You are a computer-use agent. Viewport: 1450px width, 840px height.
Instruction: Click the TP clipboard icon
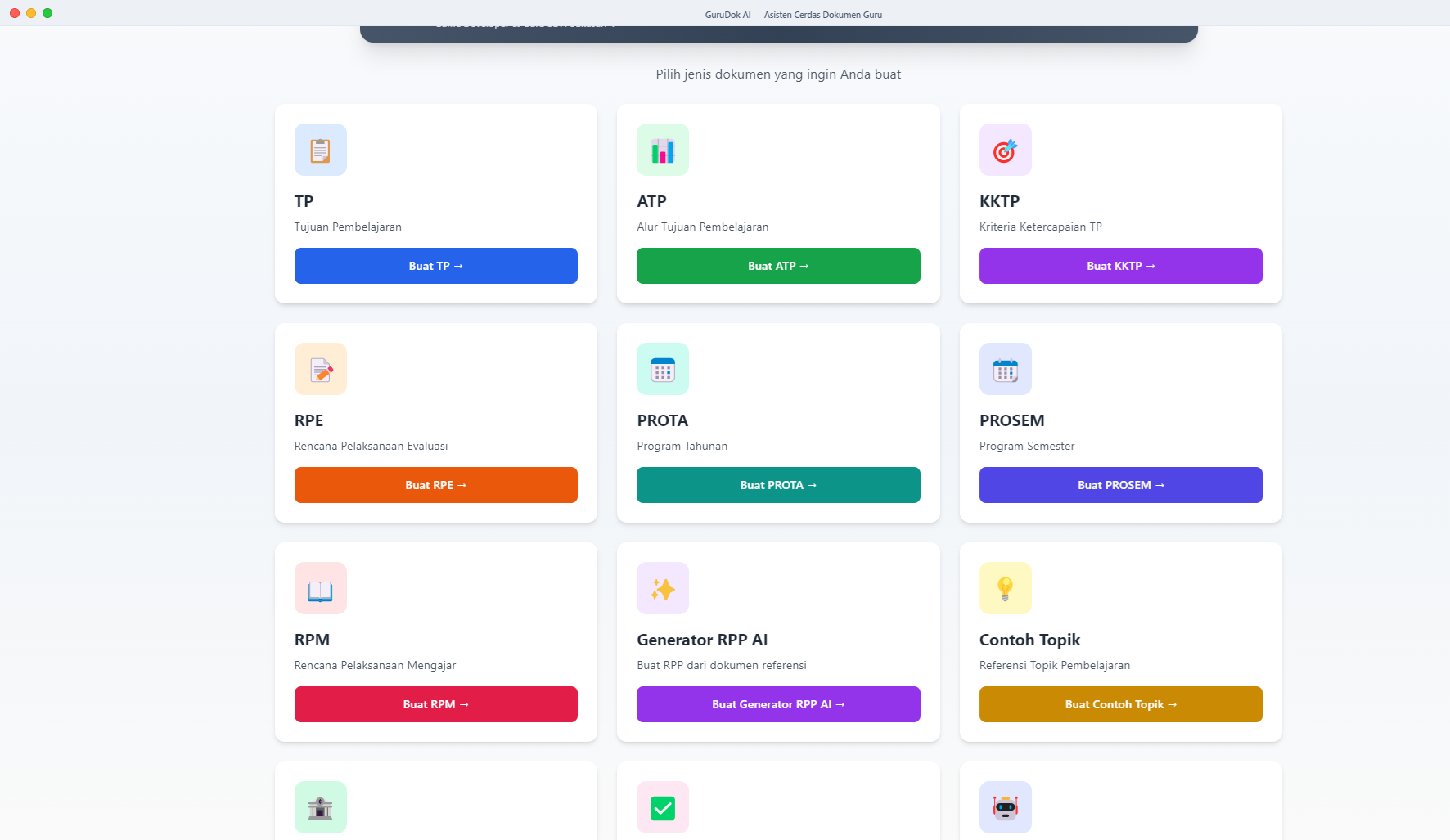[x=321, y=150]
